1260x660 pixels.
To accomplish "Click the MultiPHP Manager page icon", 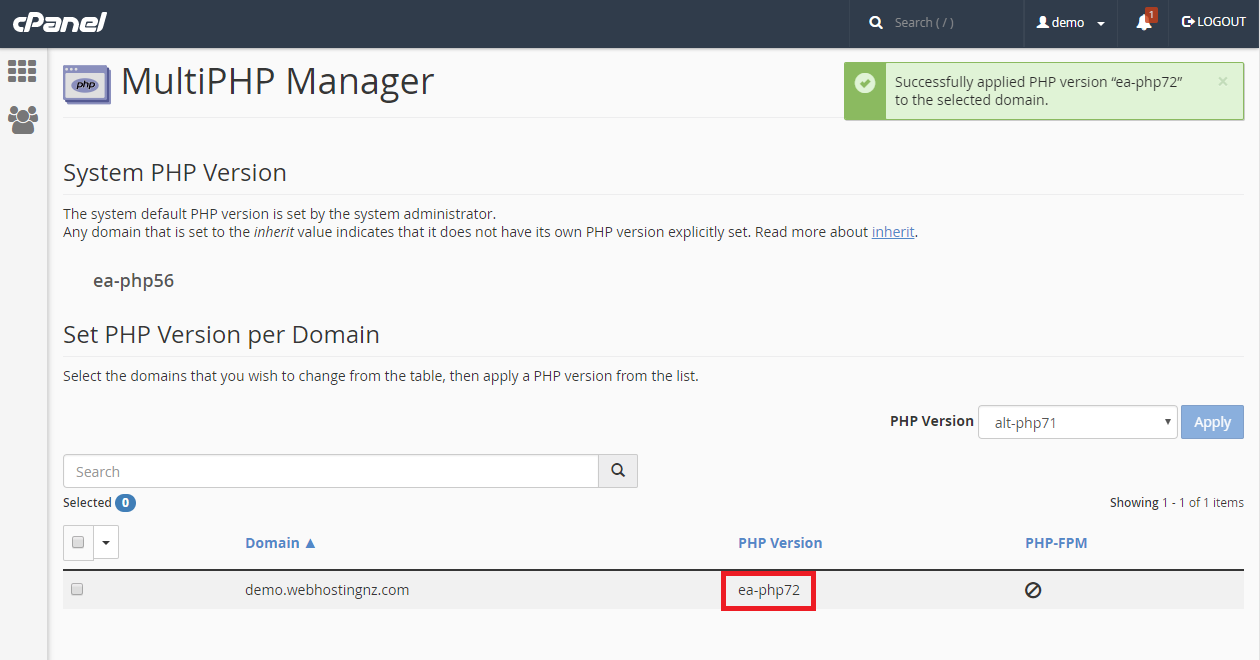I will 86,84.
